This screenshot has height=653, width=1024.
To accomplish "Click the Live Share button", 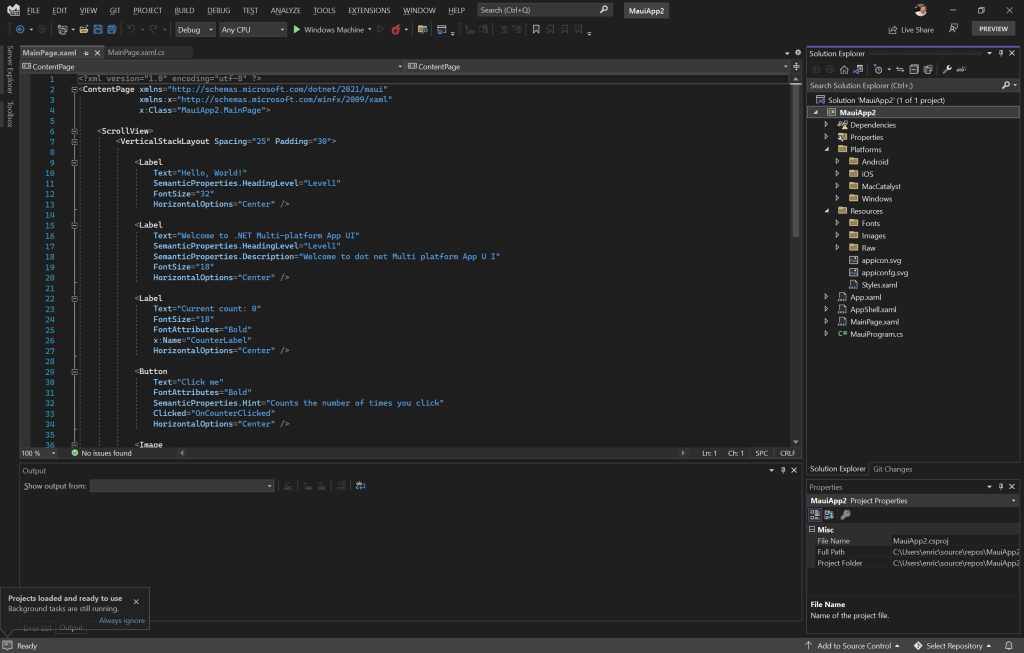I will (910, 30).
